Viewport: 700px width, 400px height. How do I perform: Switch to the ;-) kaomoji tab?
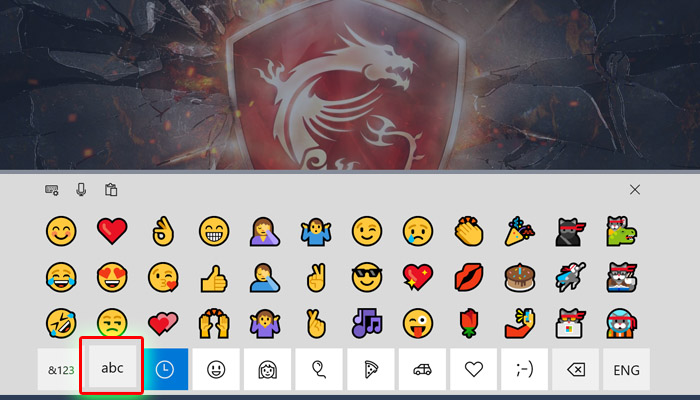point(525,369)
